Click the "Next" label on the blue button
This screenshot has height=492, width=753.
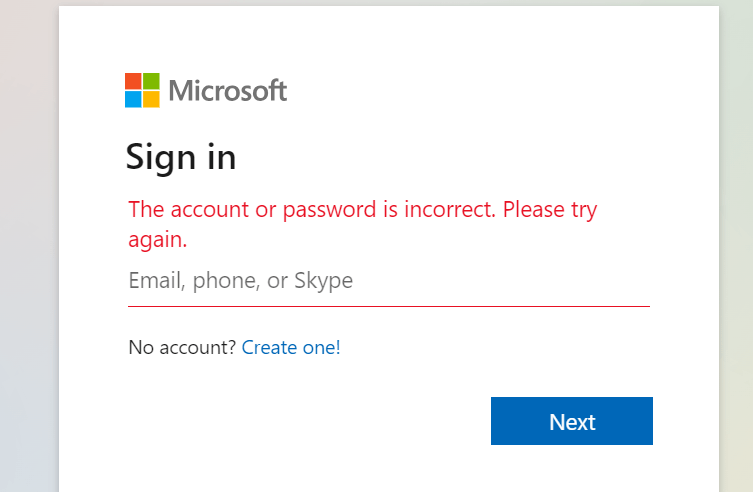pyautogui.click(x=572, y=422)
